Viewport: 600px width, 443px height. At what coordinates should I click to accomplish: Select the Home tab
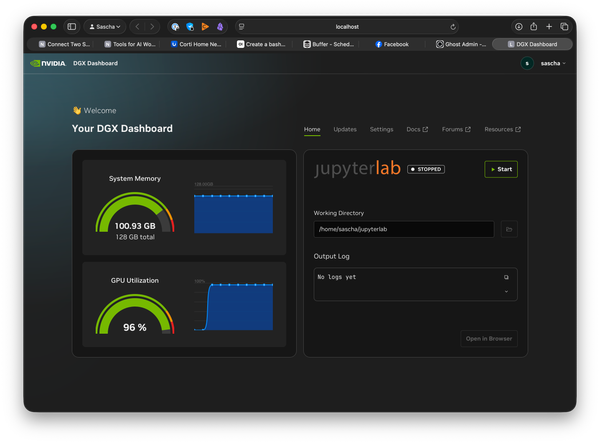(x=312, y=129)
